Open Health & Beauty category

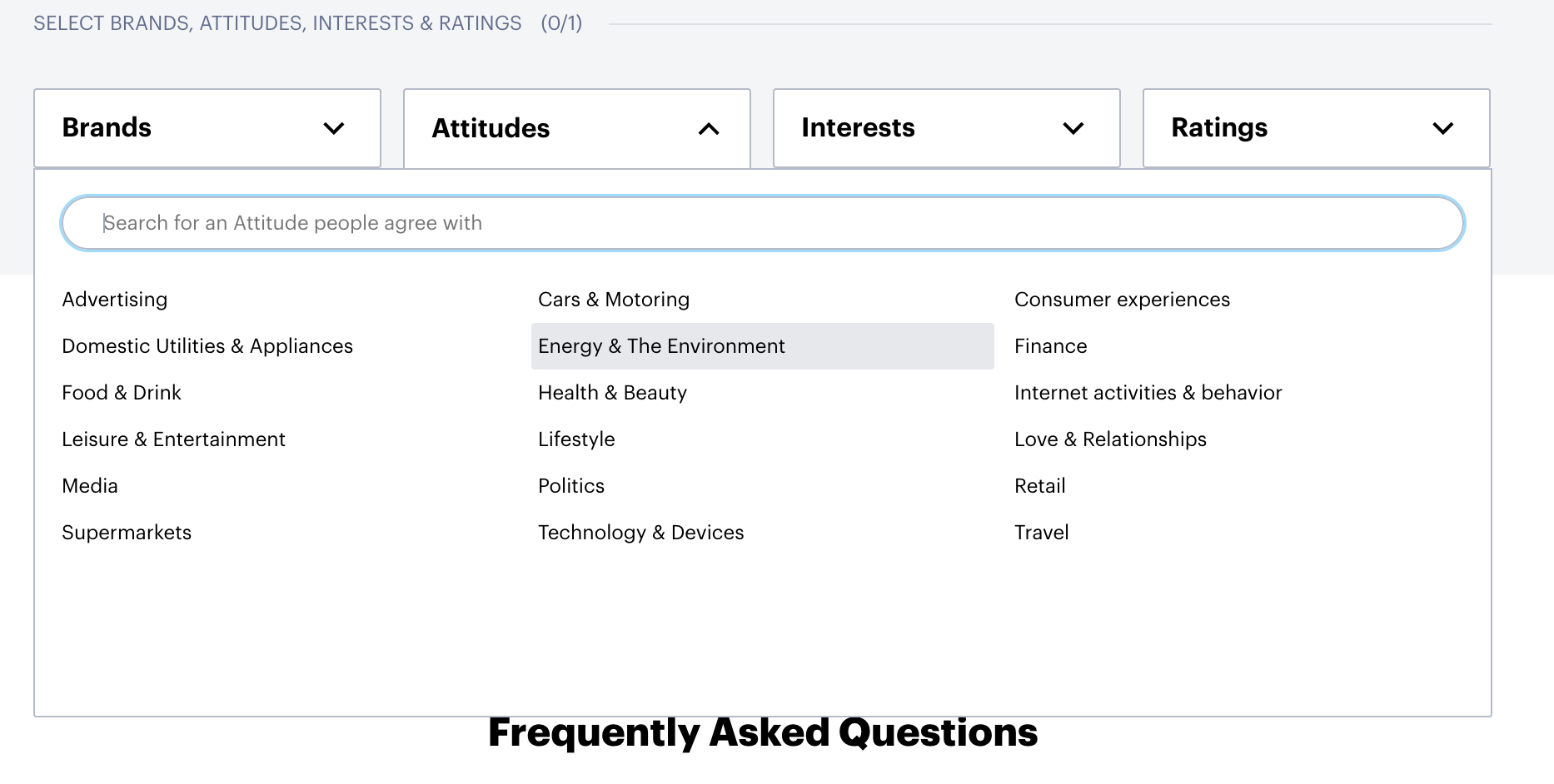pyautogui.click(x=612, y=393)
